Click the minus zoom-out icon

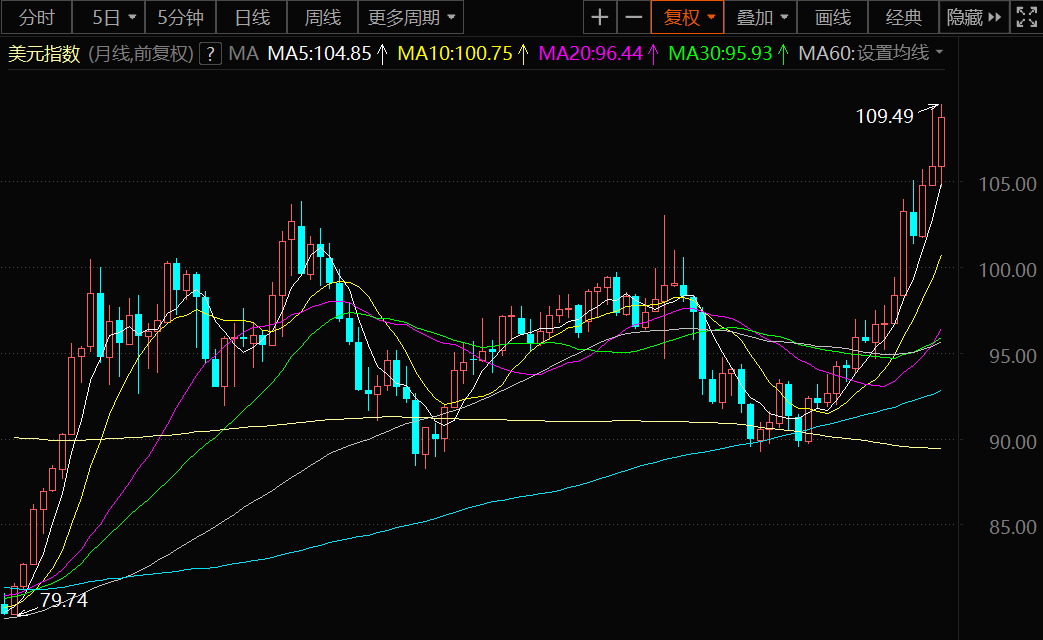[633, 17]
